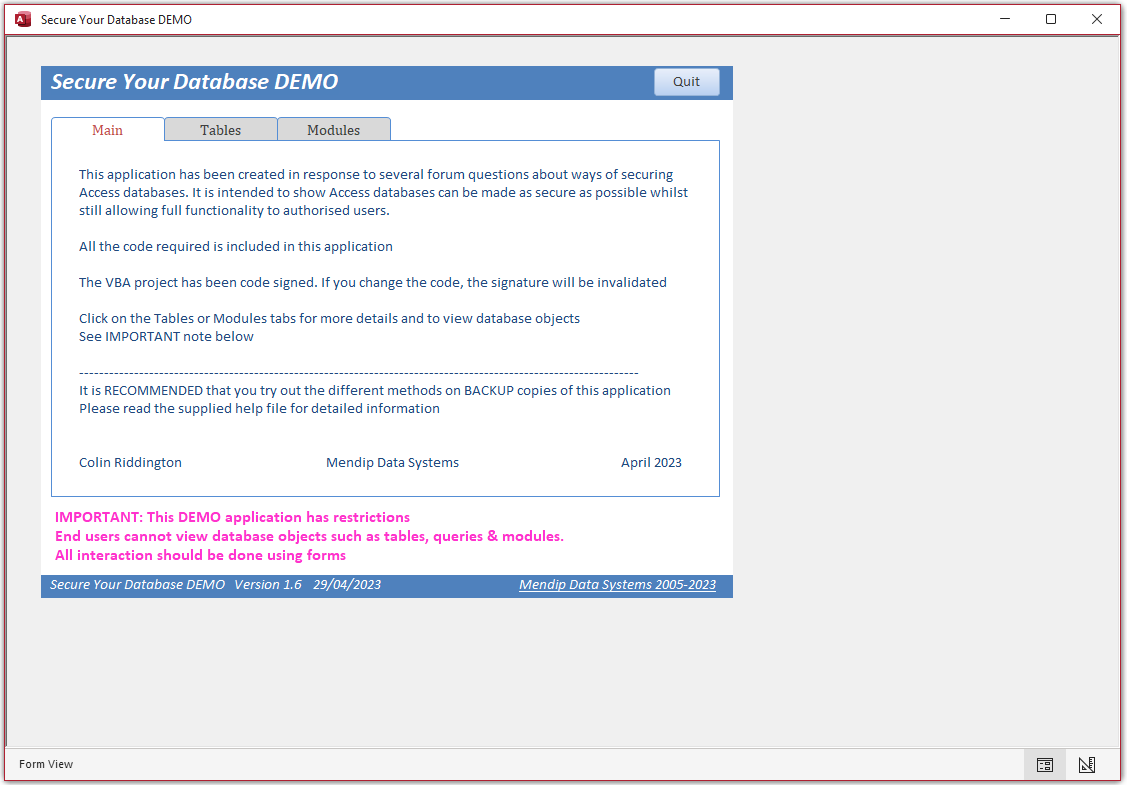Screen dimensions: 1127x785
Task: Select the Main tab
Action: click(108, 130)
